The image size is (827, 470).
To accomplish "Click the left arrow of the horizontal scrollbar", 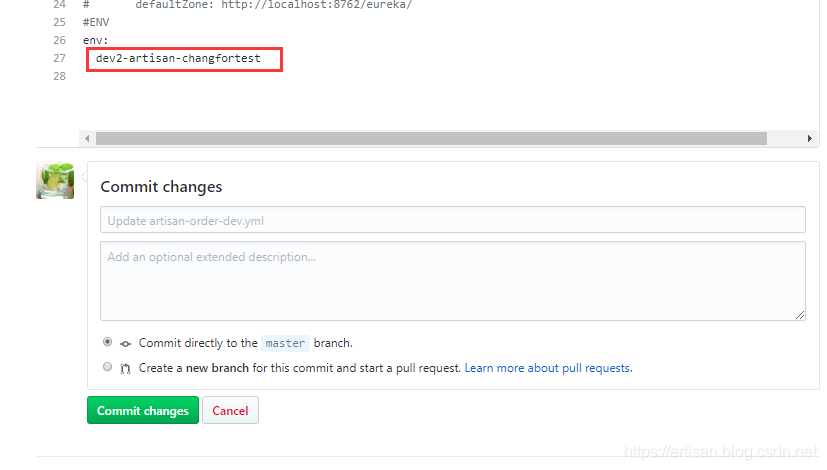I will point(87,139).
